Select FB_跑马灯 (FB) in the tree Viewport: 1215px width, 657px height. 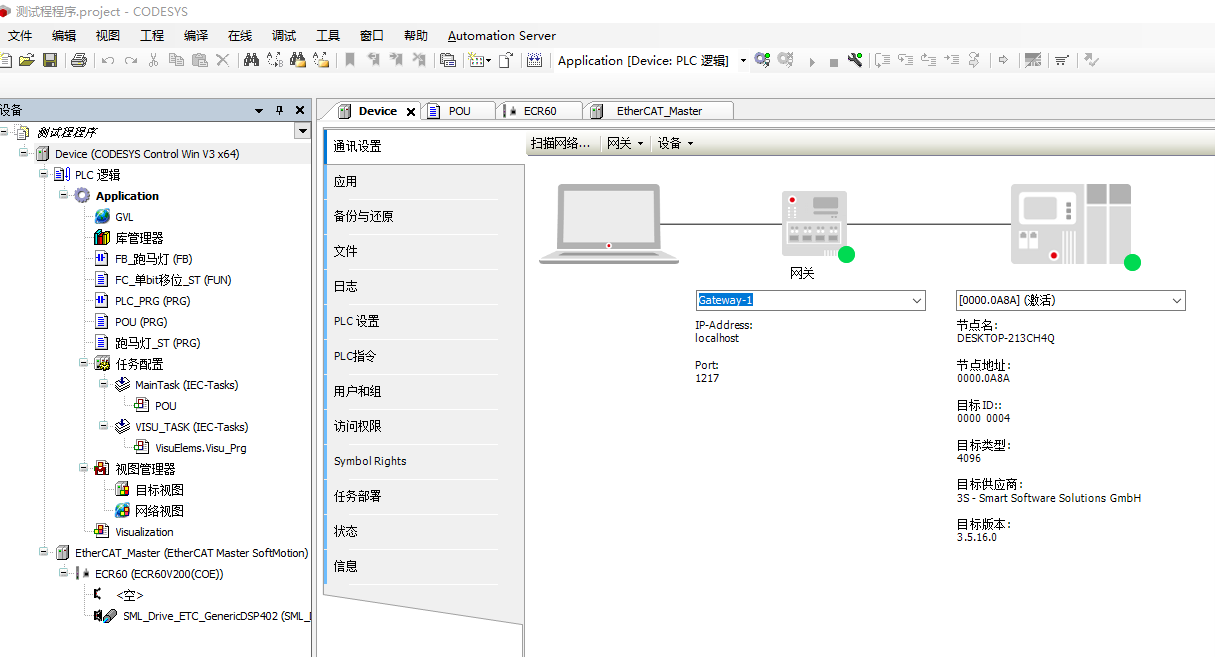(x=153, y=259)
